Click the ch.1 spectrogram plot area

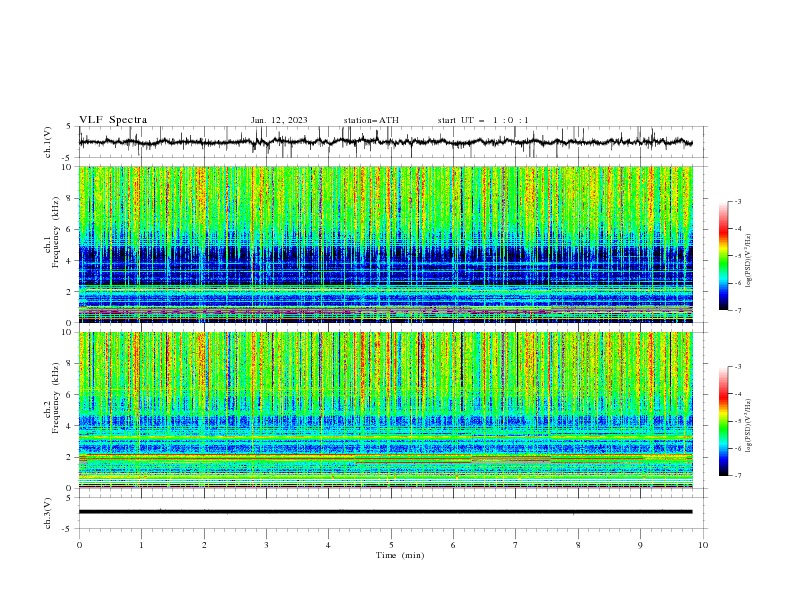(x=385, y=244)
